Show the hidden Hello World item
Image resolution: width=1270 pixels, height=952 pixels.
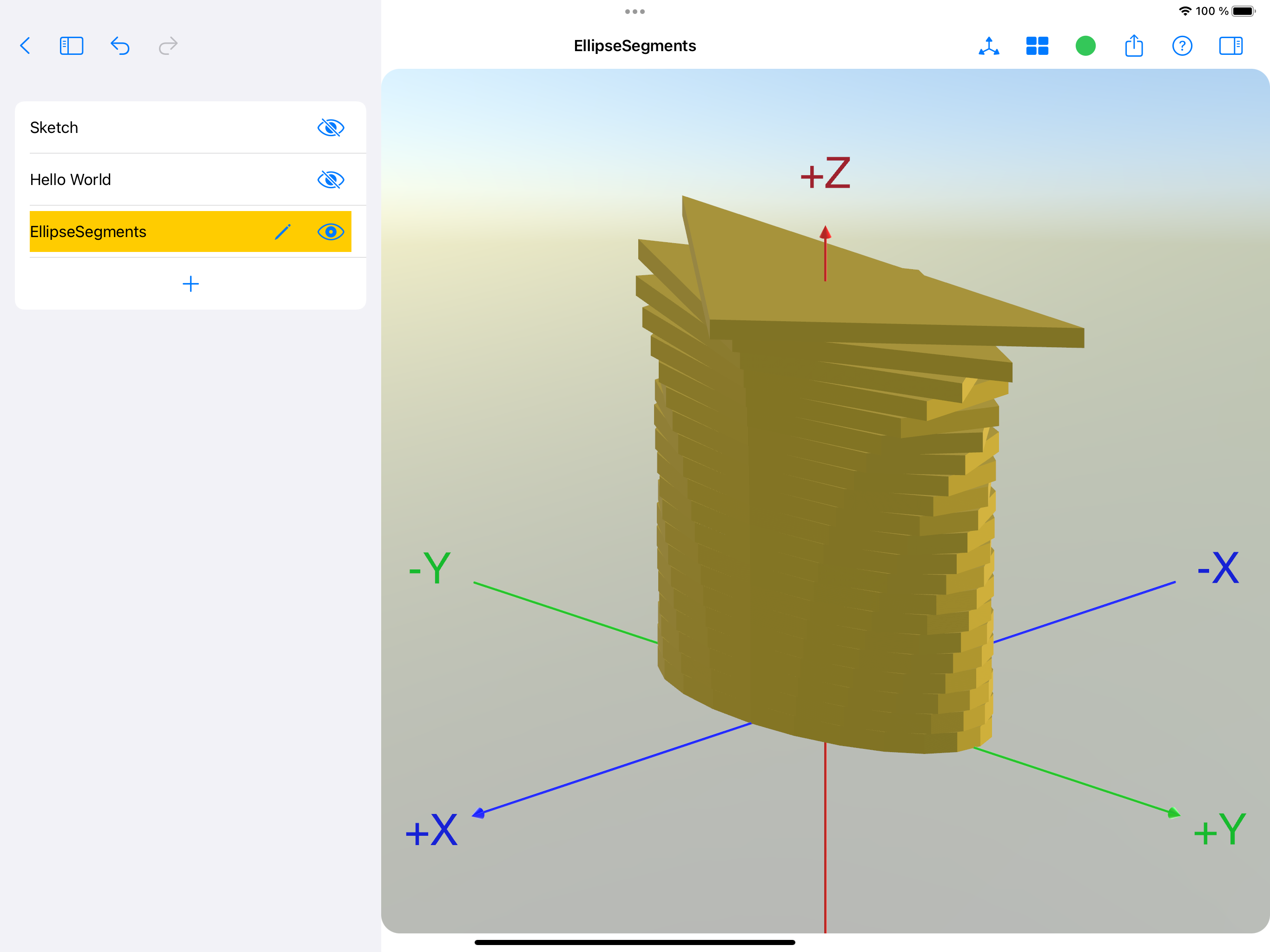331,180
